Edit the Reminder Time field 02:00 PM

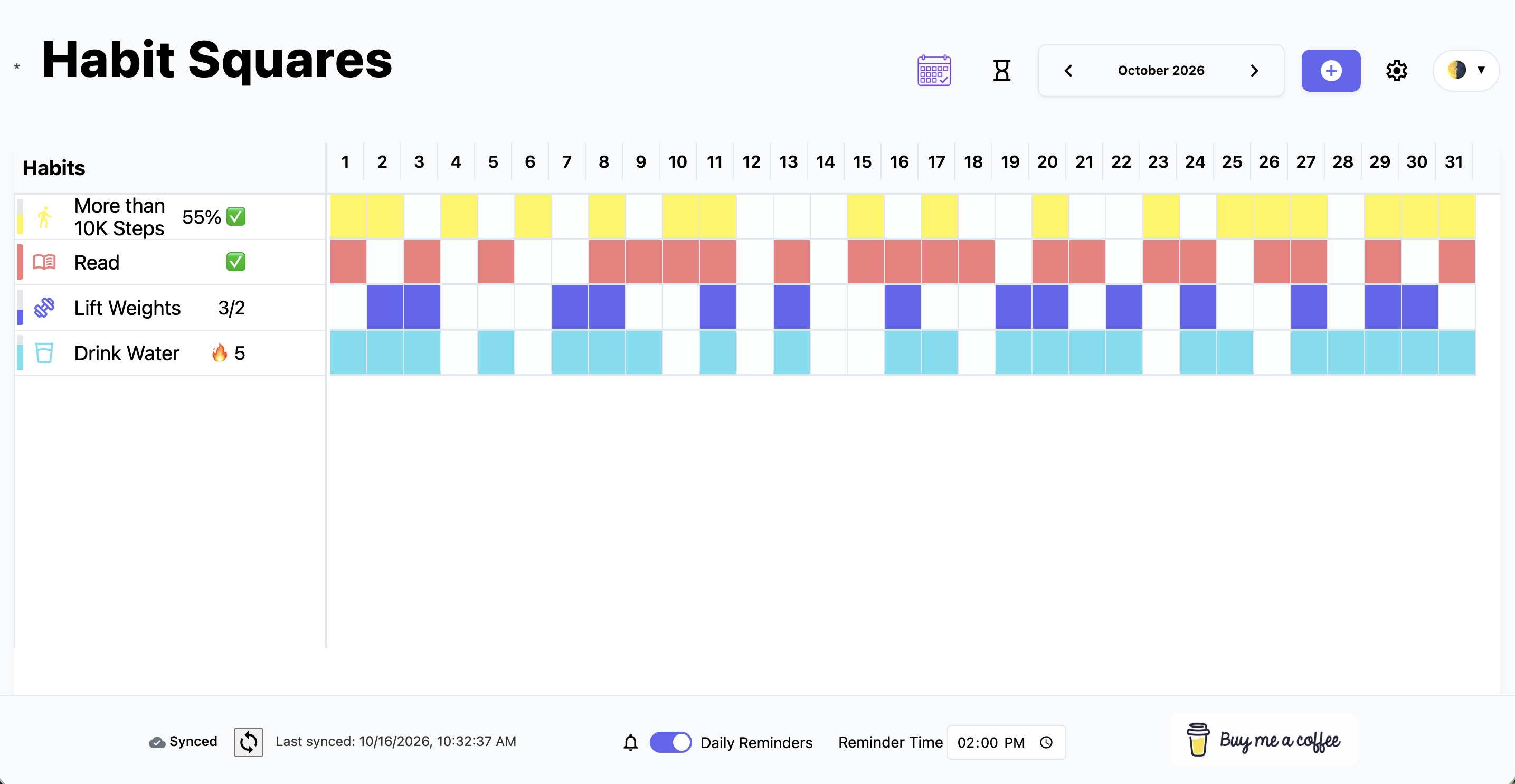point(1006,742)
